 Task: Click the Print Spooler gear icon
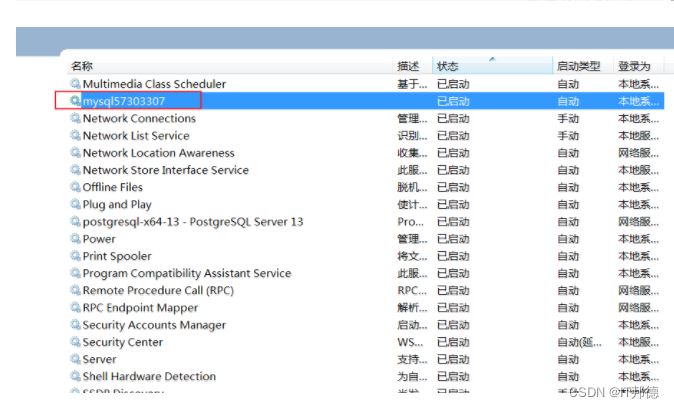coord(75,256)
